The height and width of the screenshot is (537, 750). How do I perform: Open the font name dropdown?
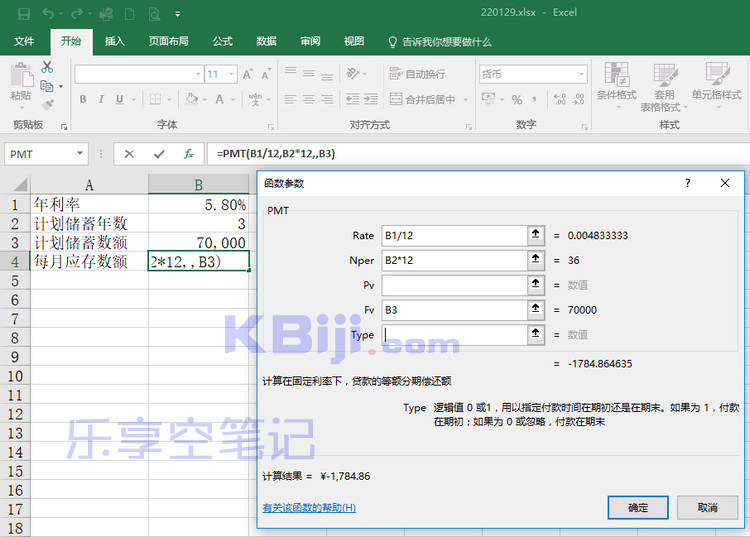coord(198,74)
